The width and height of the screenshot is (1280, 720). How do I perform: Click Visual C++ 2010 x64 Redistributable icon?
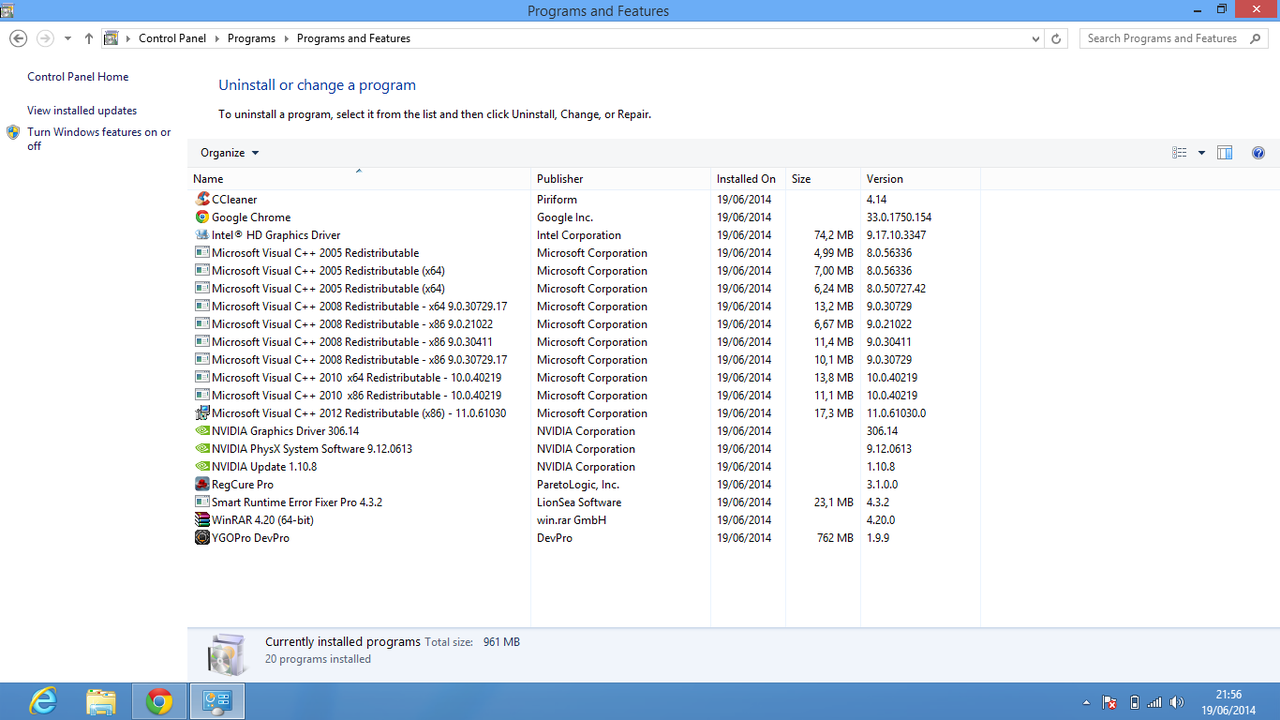click(x=203, y=377)
